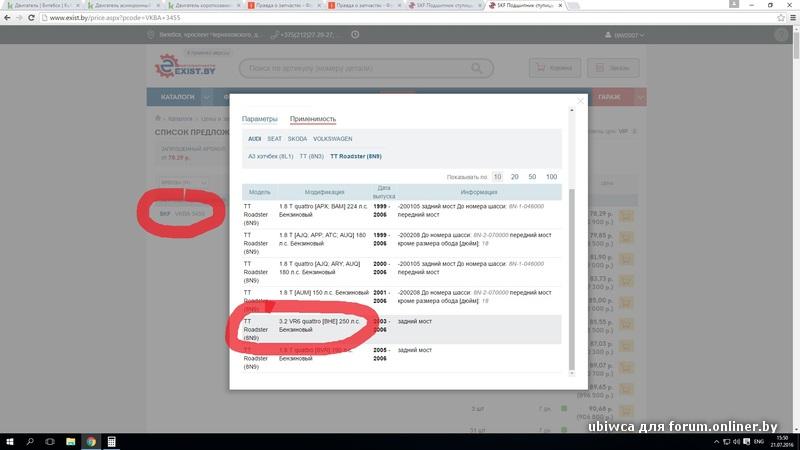Show hidden system tray icons
The width and height of the screenshot is (800, 450).
(x=716, y=442)
